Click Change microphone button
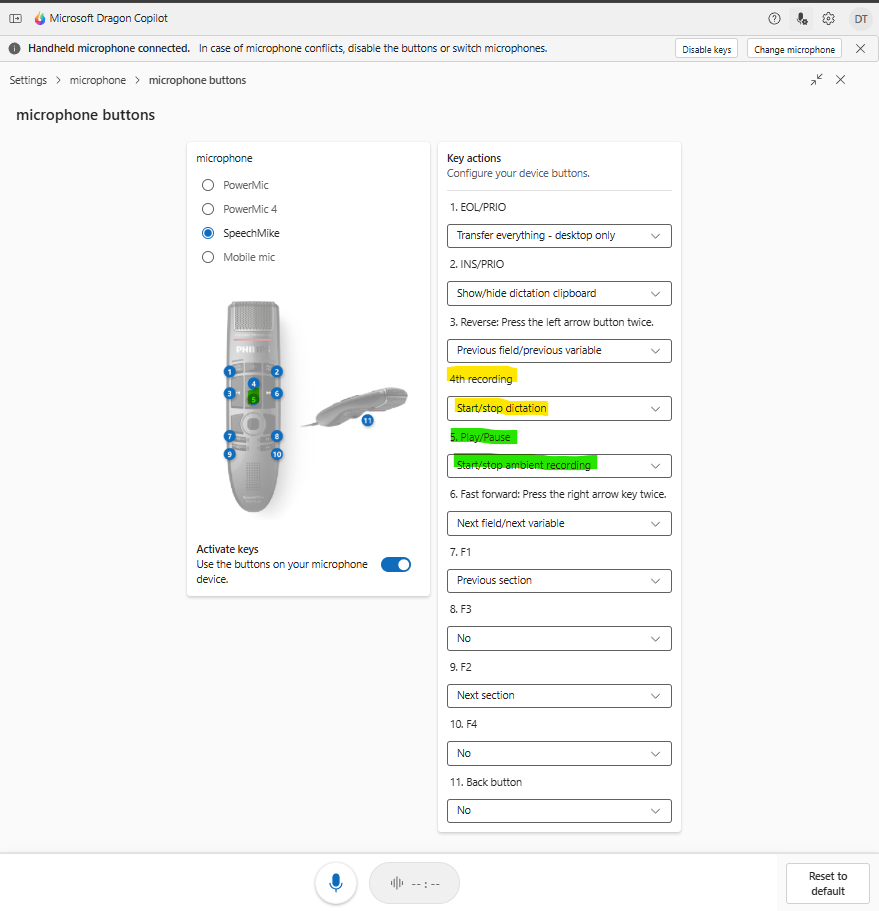The width and height of the screenshot is (879, 911). tap(794, 49)
